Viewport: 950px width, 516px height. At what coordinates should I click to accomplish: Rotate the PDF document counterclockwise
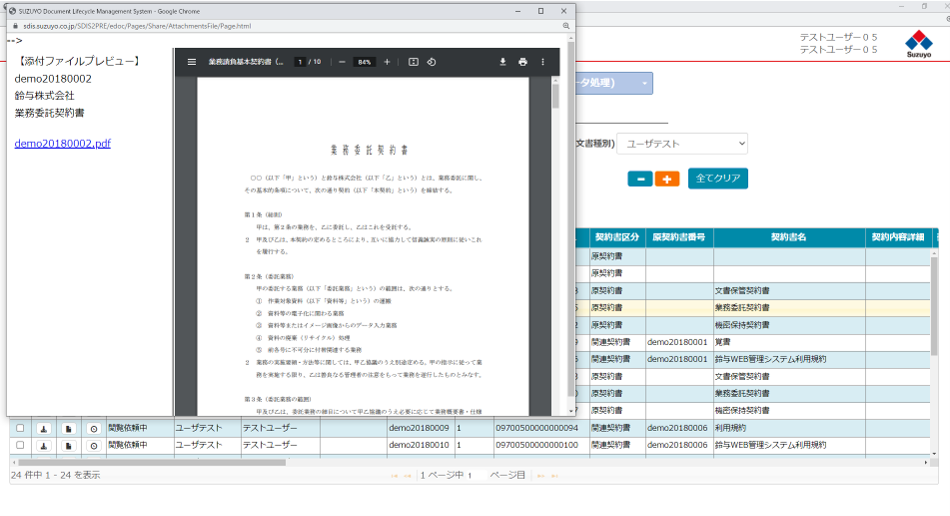point(431,62)
